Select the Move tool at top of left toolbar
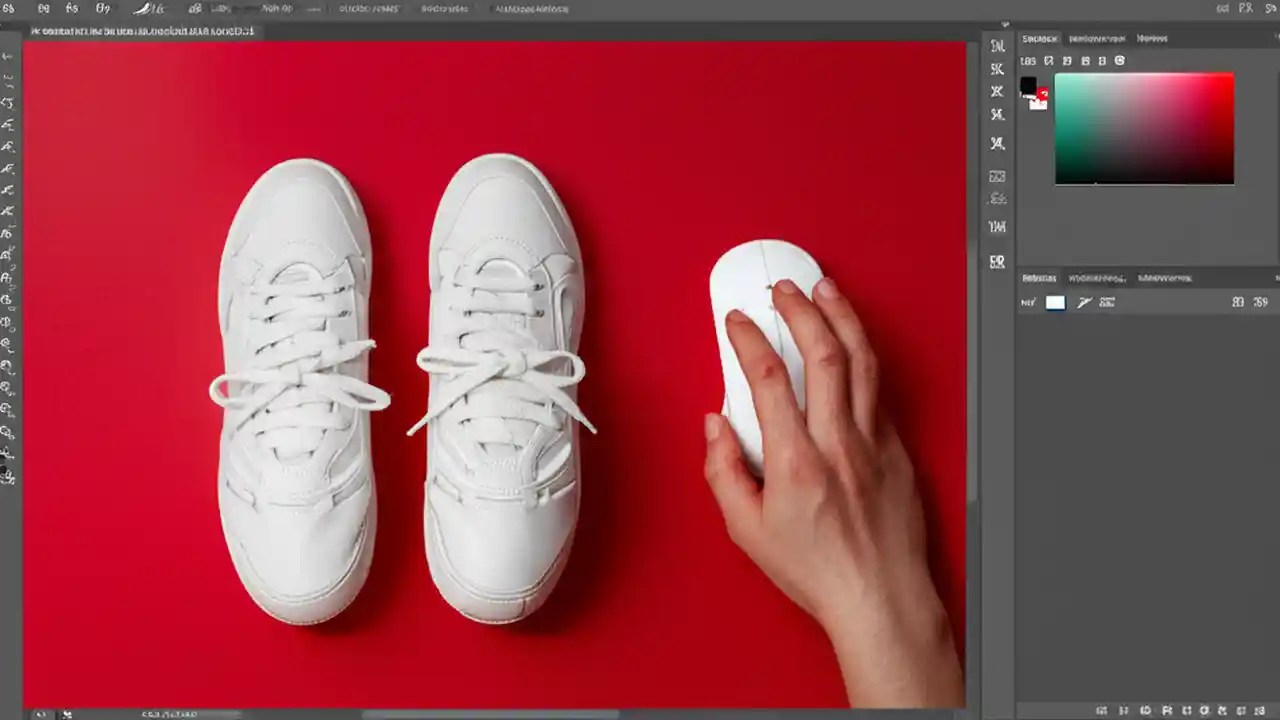1280x720 pixels. (x=8, y=55)
